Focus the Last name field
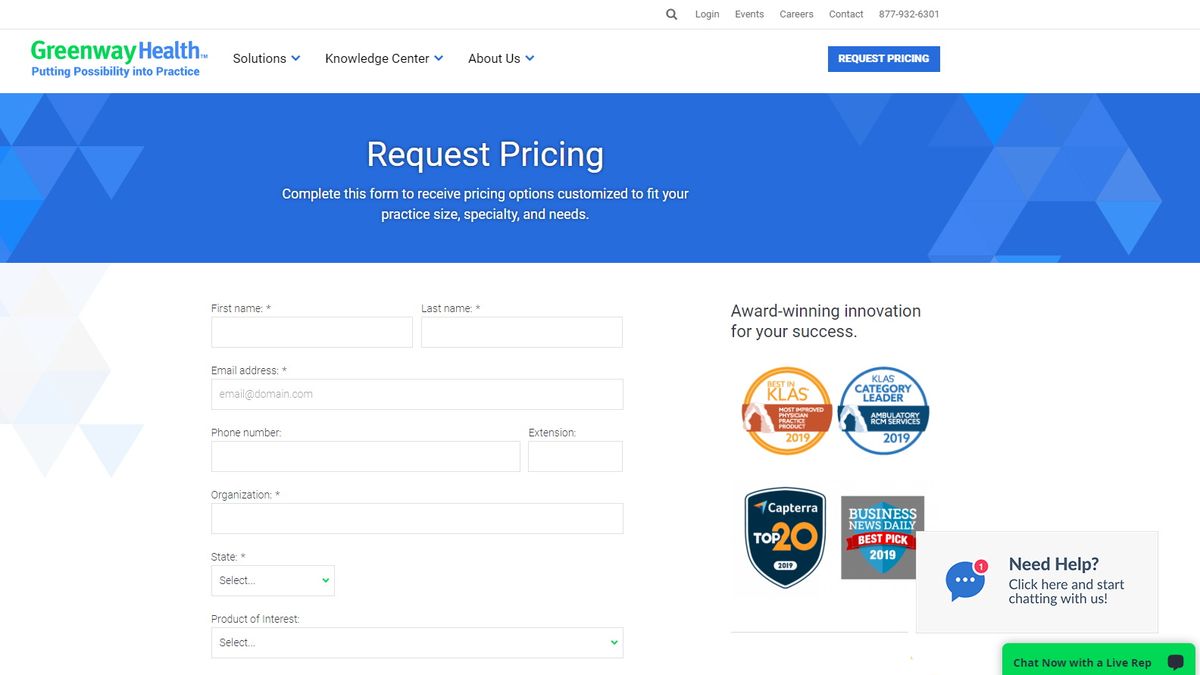Viewport: 1200px width, 675px height. click(x=522, y=332)
